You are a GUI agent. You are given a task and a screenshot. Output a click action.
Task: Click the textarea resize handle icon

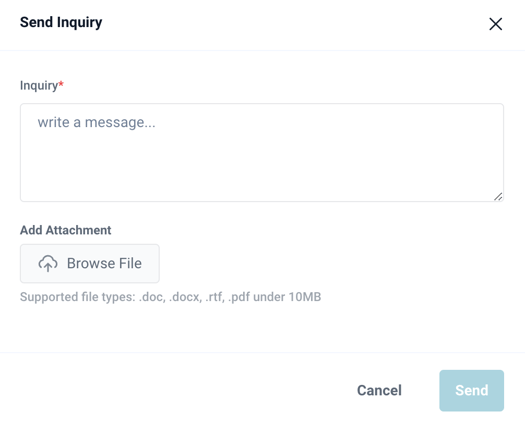(498, 197)
